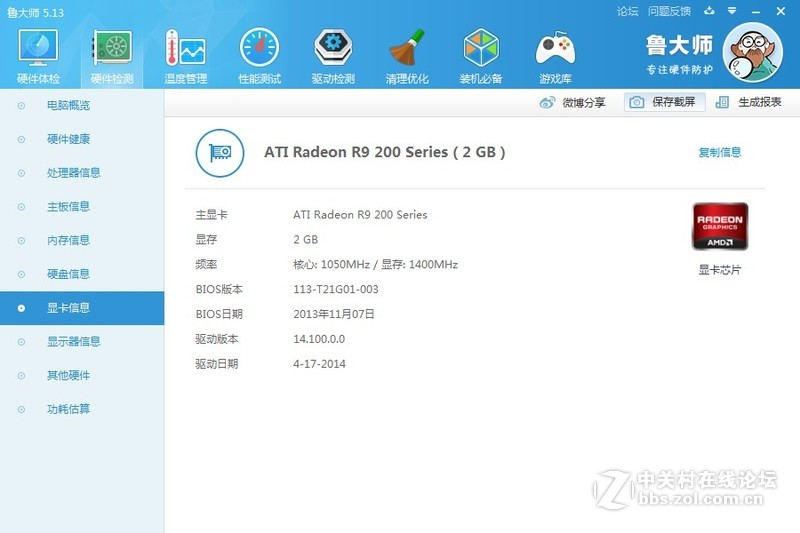Close the 鲁大师 window
The image size is (800, 533).
click(x=781, y=11)
